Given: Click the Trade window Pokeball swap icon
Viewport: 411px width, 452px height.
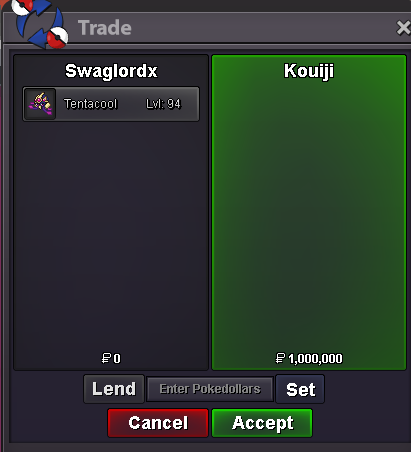Looking at the screenshot, I should 39,23.
